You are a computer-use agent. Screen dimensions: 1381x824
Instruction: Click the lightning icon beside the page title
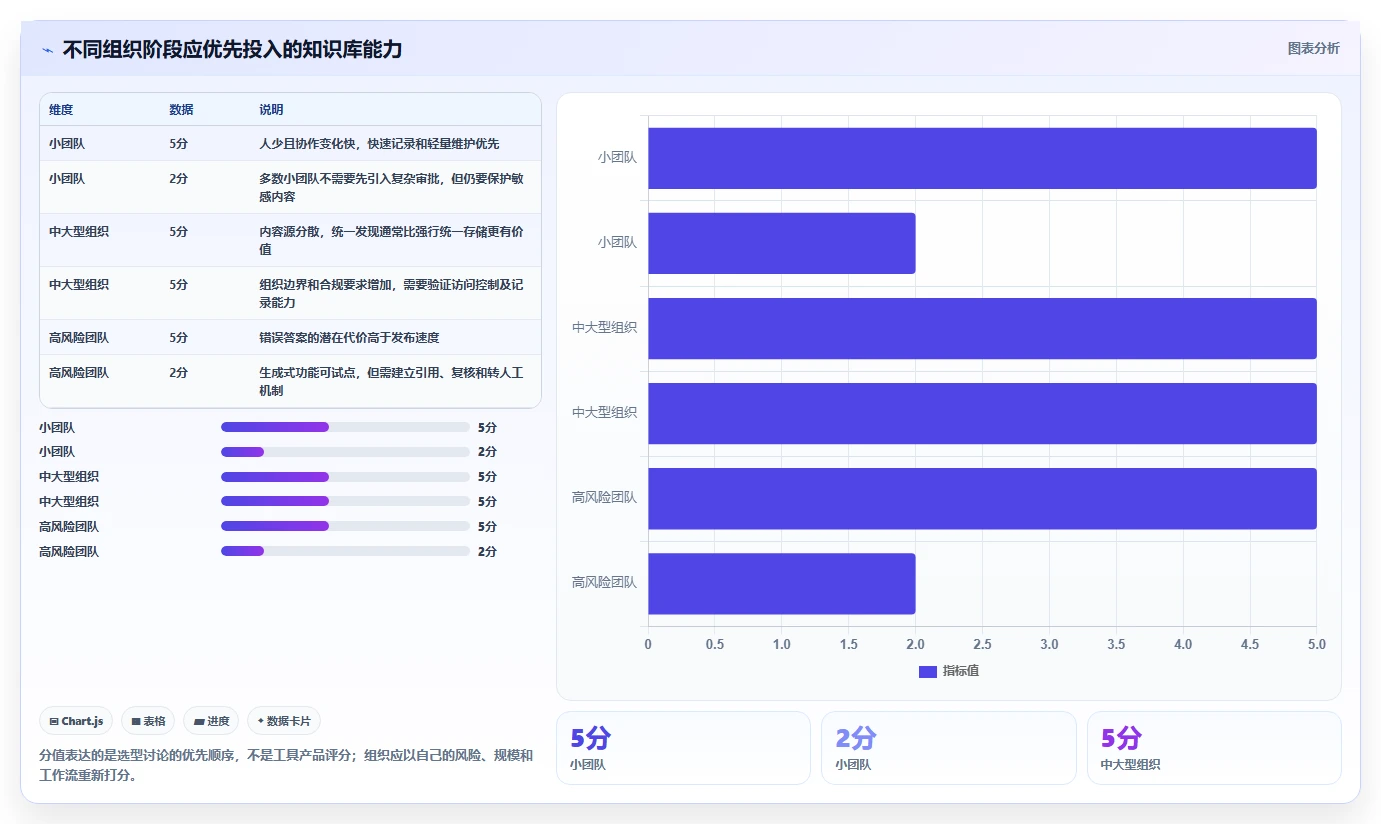(x=47, y=50)
